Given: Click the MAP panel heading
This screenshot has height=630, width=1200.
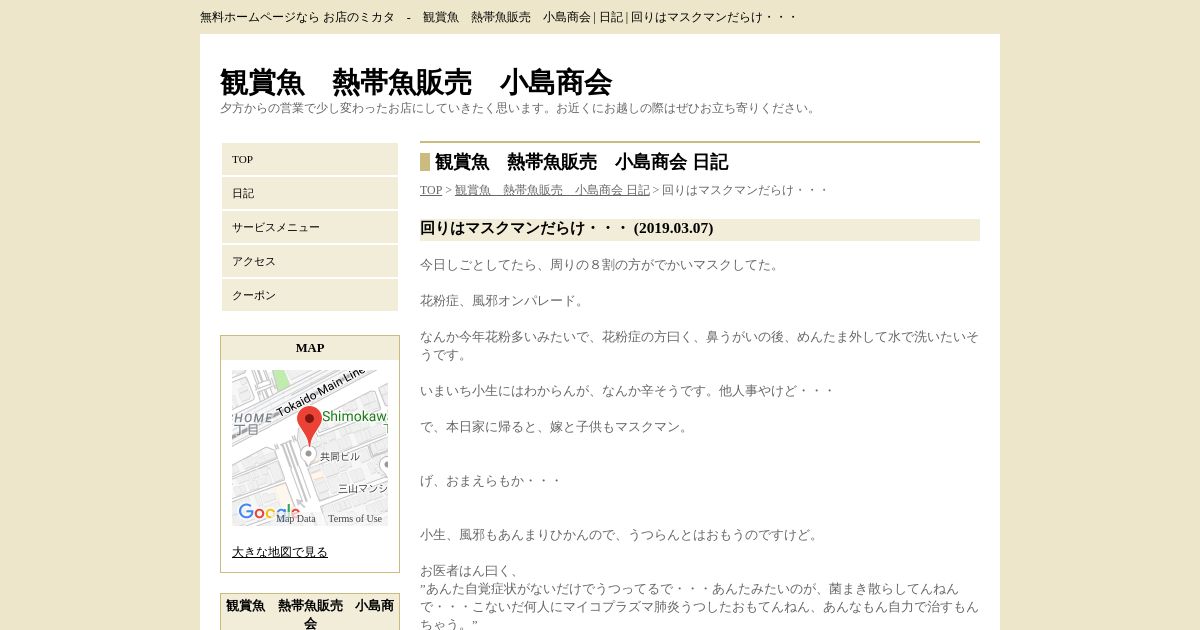Looking at the screenshot, I should [310, 348].
